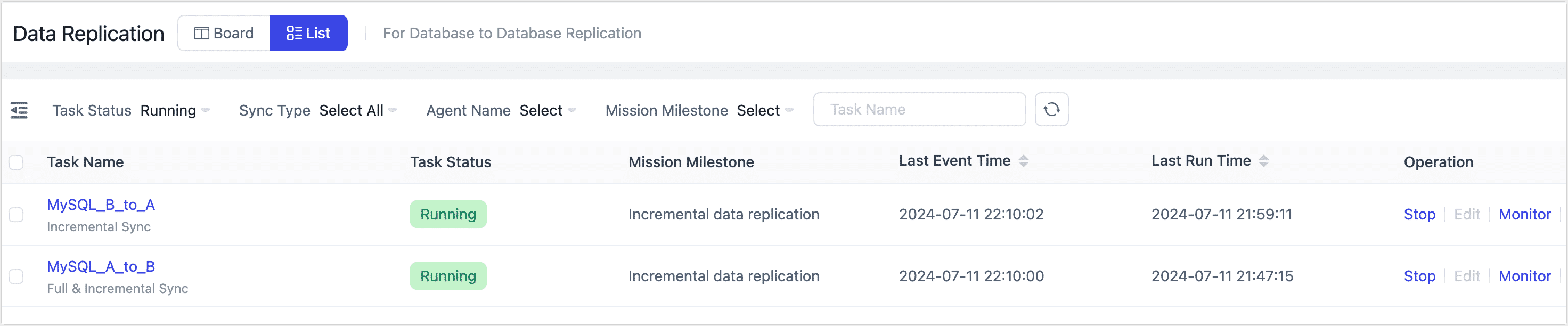Check the select-all checkbox in header
The width and height of the screenshot is (1568, 326).
pyautogui.click(x=15, y=162)
